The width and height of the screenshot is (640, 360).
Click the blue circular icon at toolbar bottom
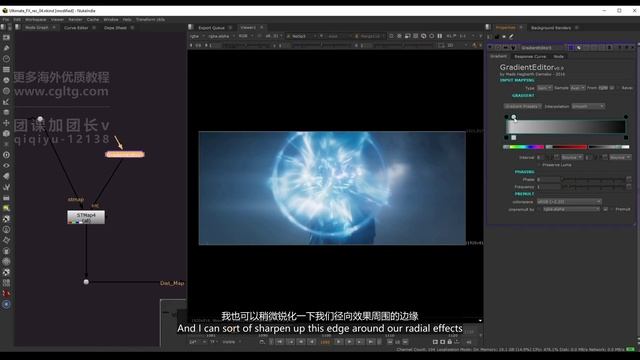pos(6,304)
